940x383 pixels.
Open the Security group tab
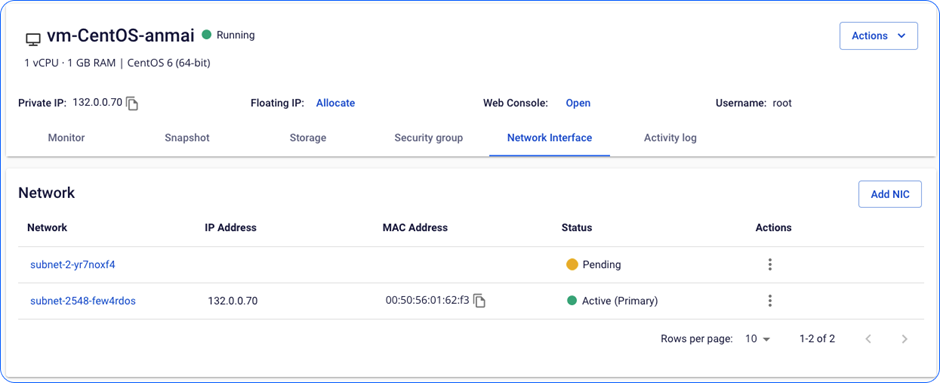point(429,138)
